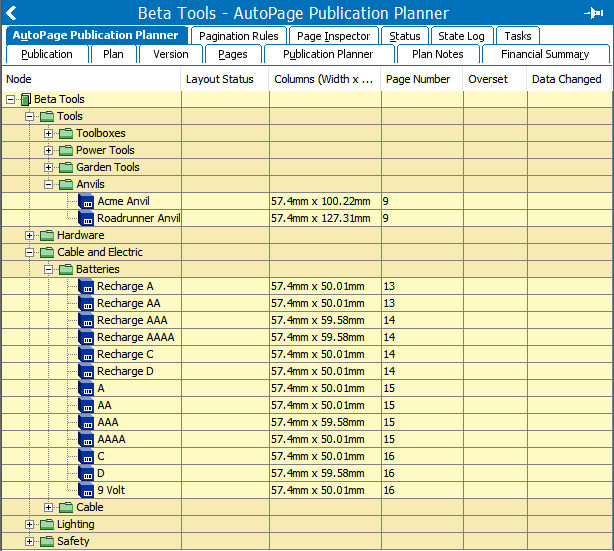614x551 pixels.
Task: Expand the Power Tools node
Action: pyautogui.click(x=49, y=150)
